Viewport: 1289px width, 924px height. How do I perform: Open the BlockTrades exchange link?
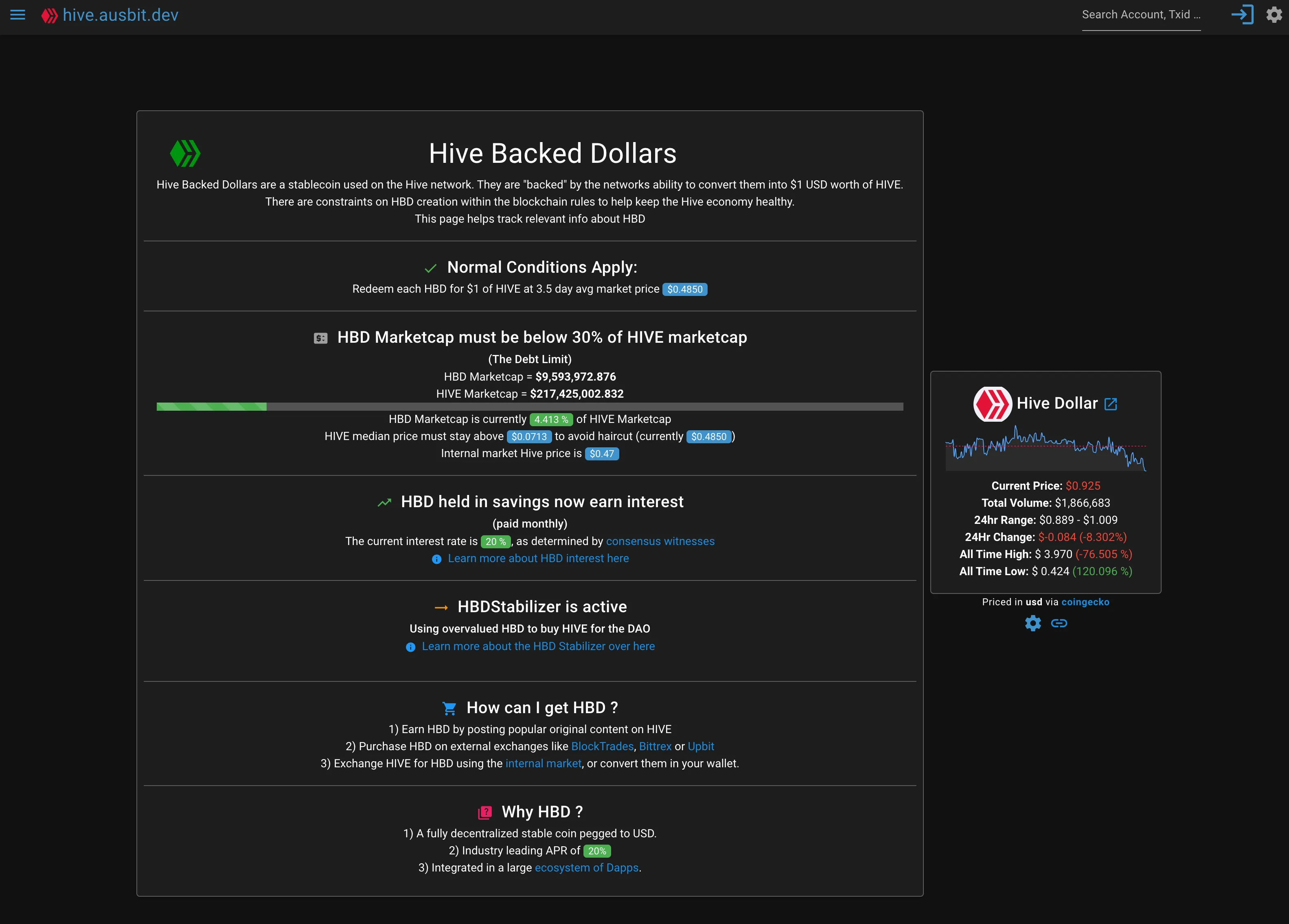[602, 746]
